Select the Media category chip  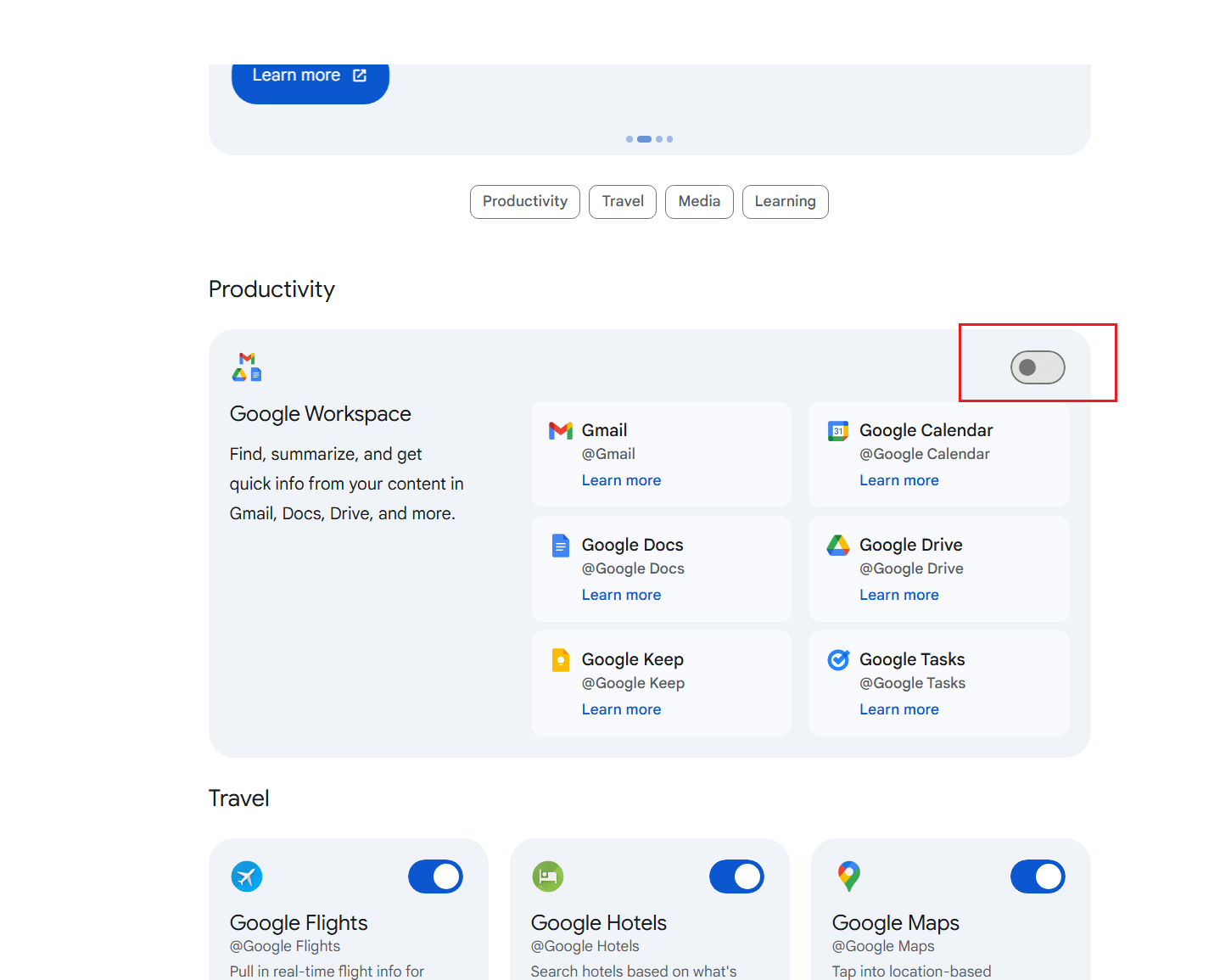click(x=699, y=202)
